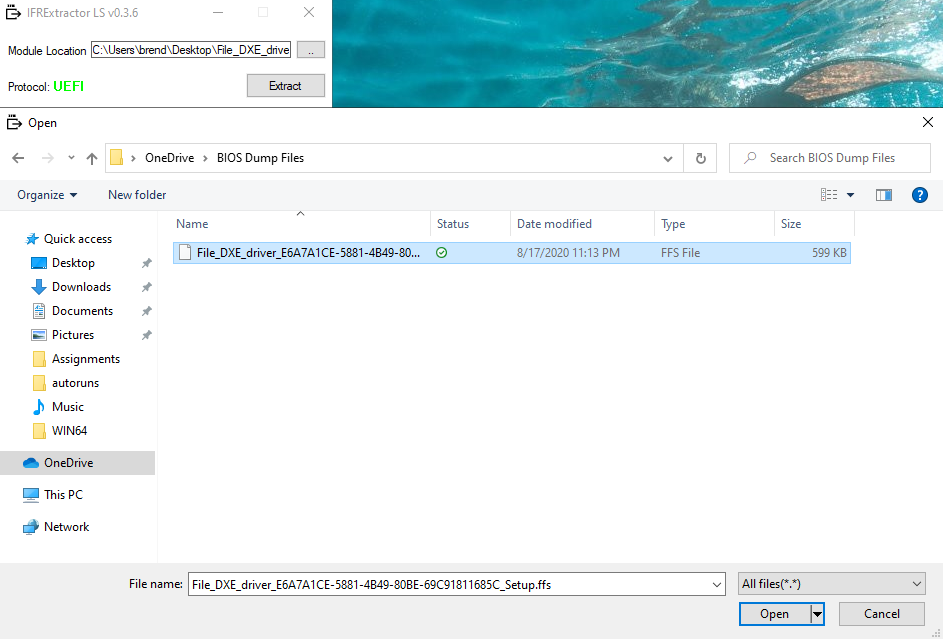Close the Open dialog
The height and width of the screenshot is (639, 943).
pyautogui.click(x=927, y=123)
